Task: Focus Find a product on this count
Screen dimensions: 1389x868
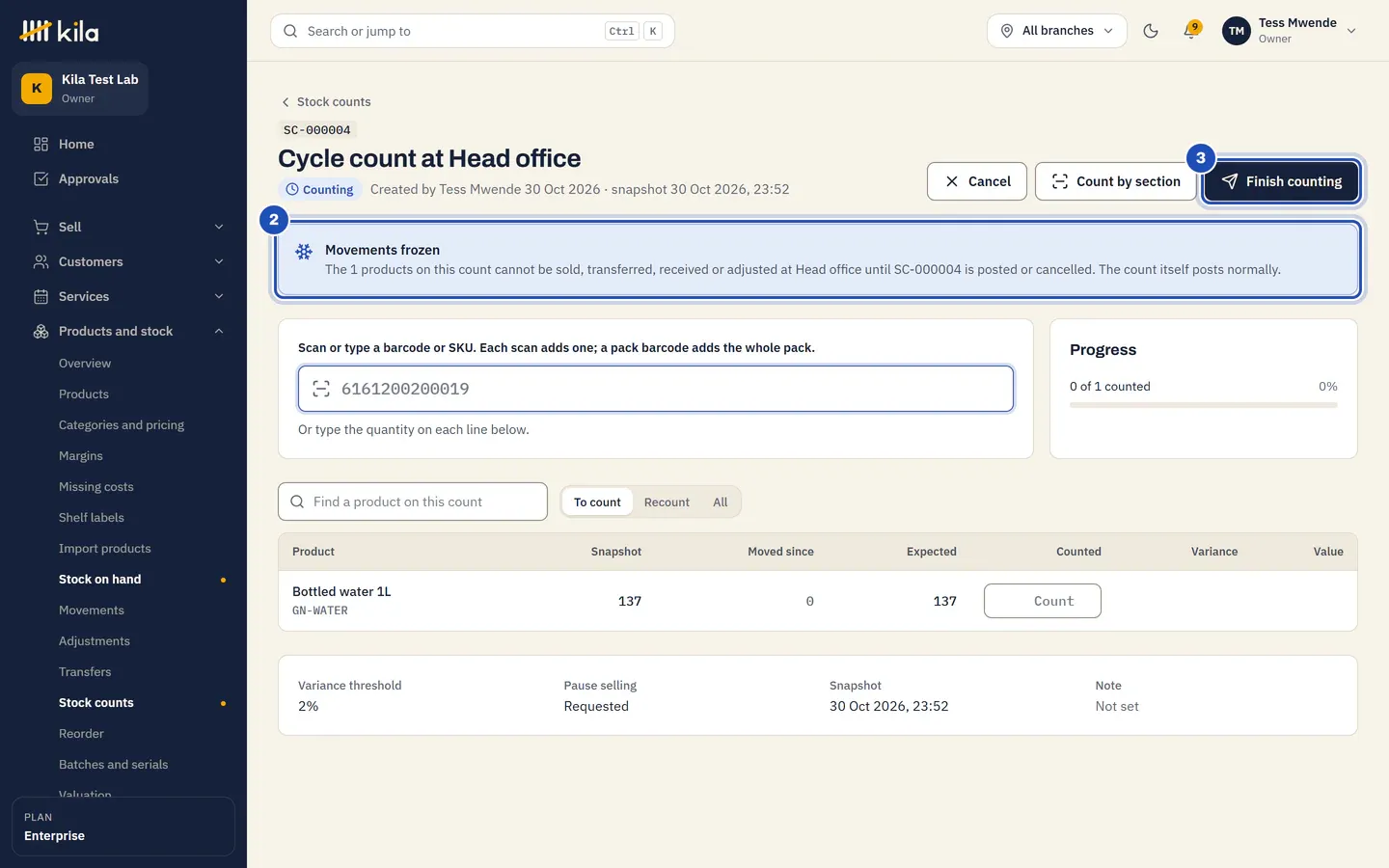Action: [413, 502]
